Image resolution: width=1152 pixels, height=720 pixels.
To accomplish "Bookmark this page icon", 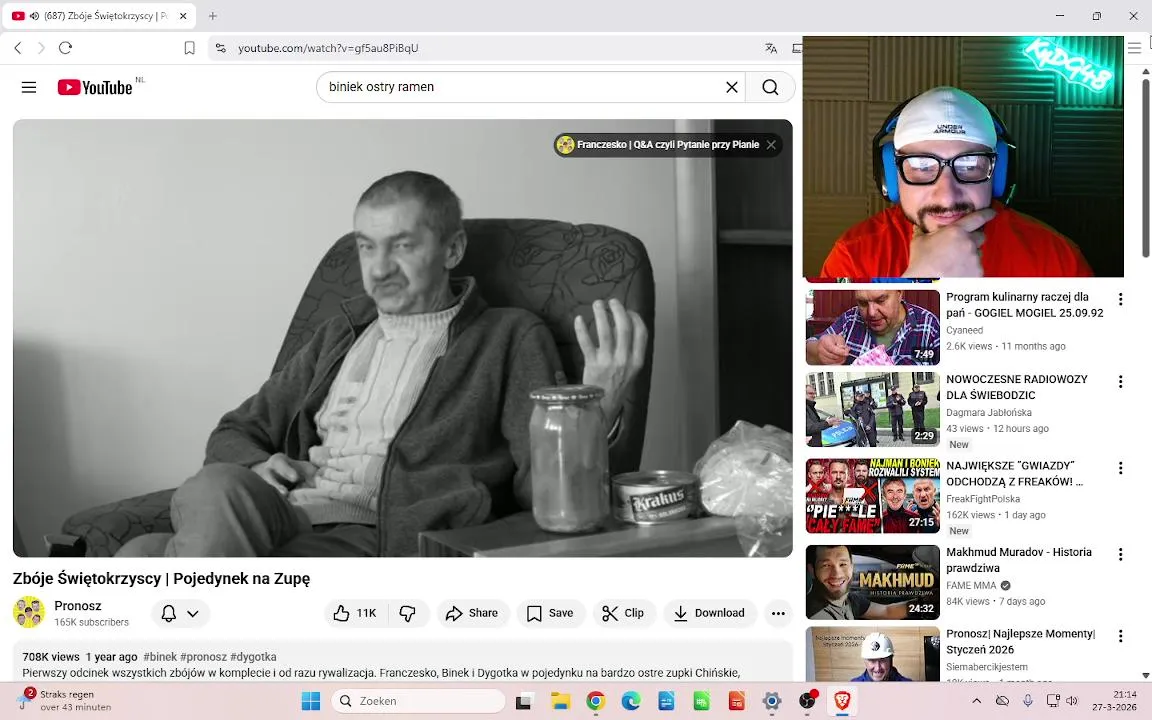I will coord(190,48).
